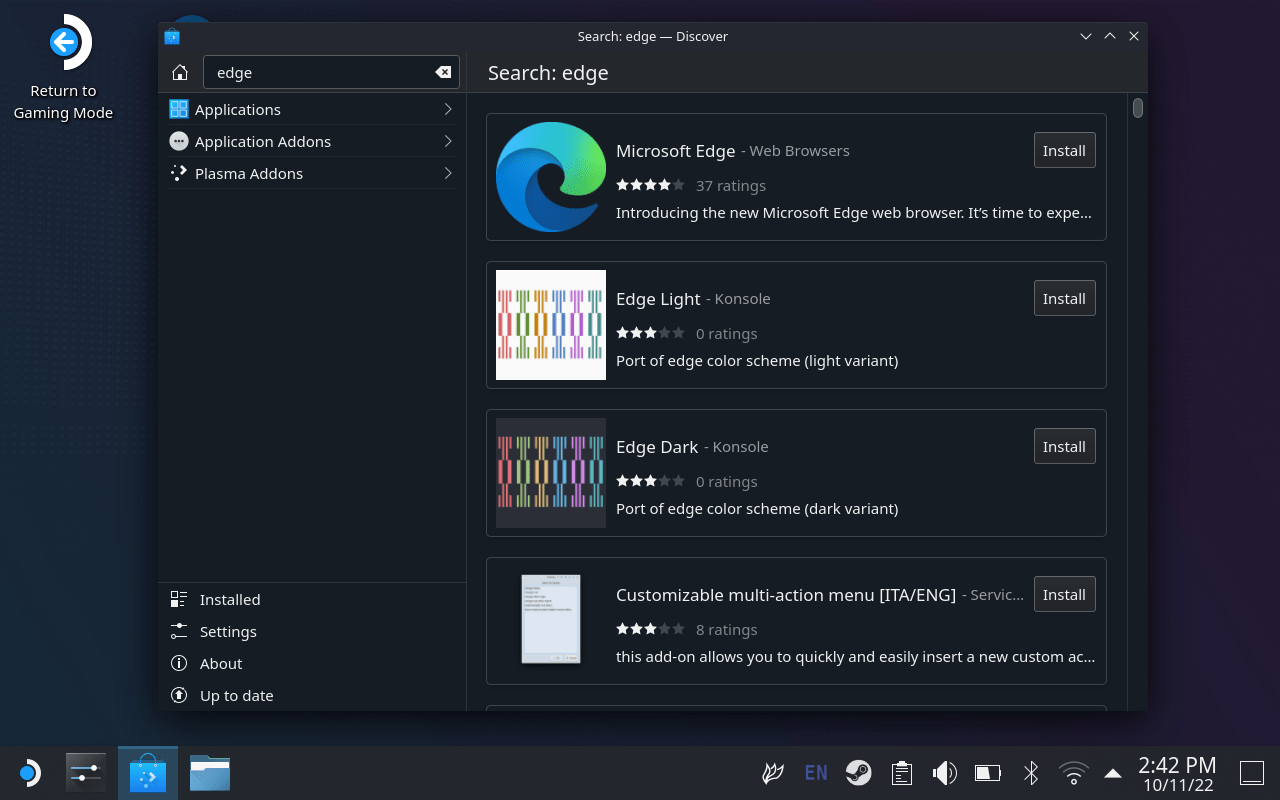This screenshot has width=1280, height=800.
Task: Click the EN keyboard layout indicator
Action: click(816, 773)
